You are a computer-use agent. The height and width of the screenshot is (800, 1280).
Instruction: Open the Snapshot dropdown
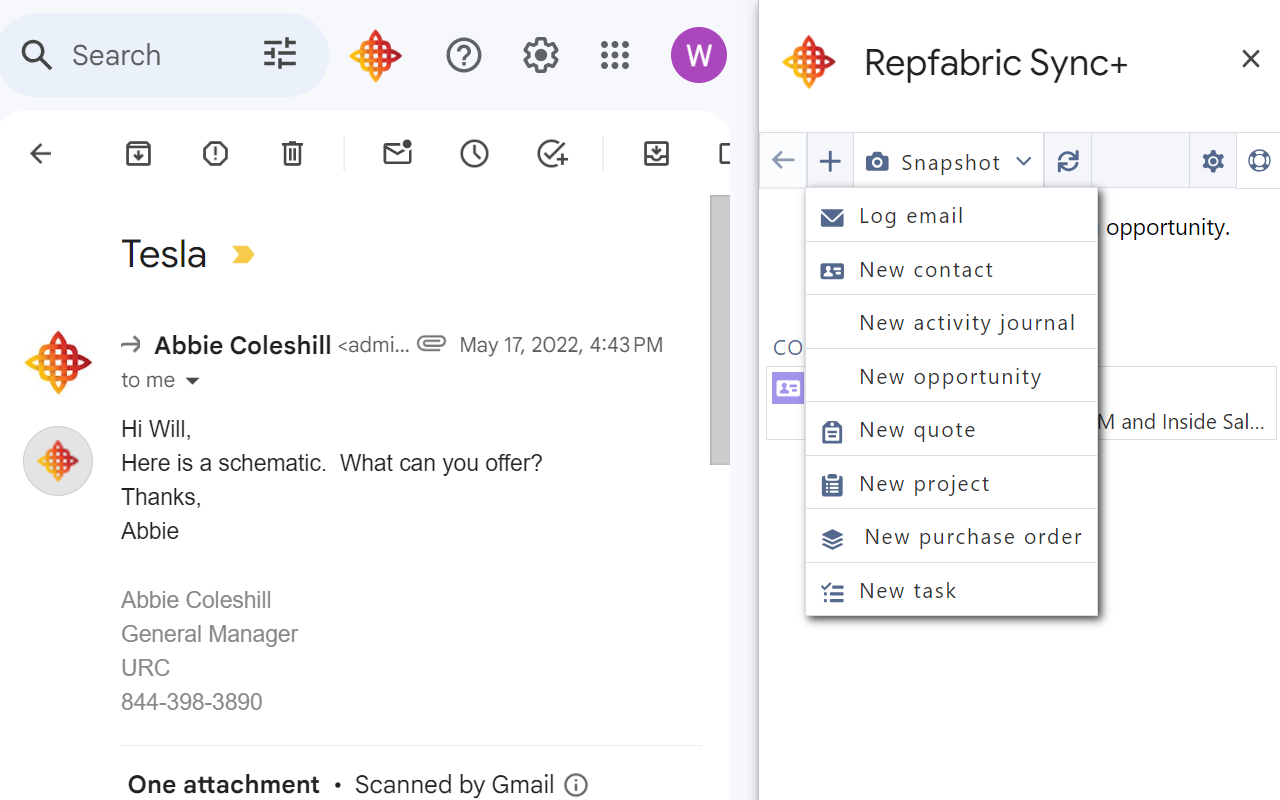click(x=949, y=161)
